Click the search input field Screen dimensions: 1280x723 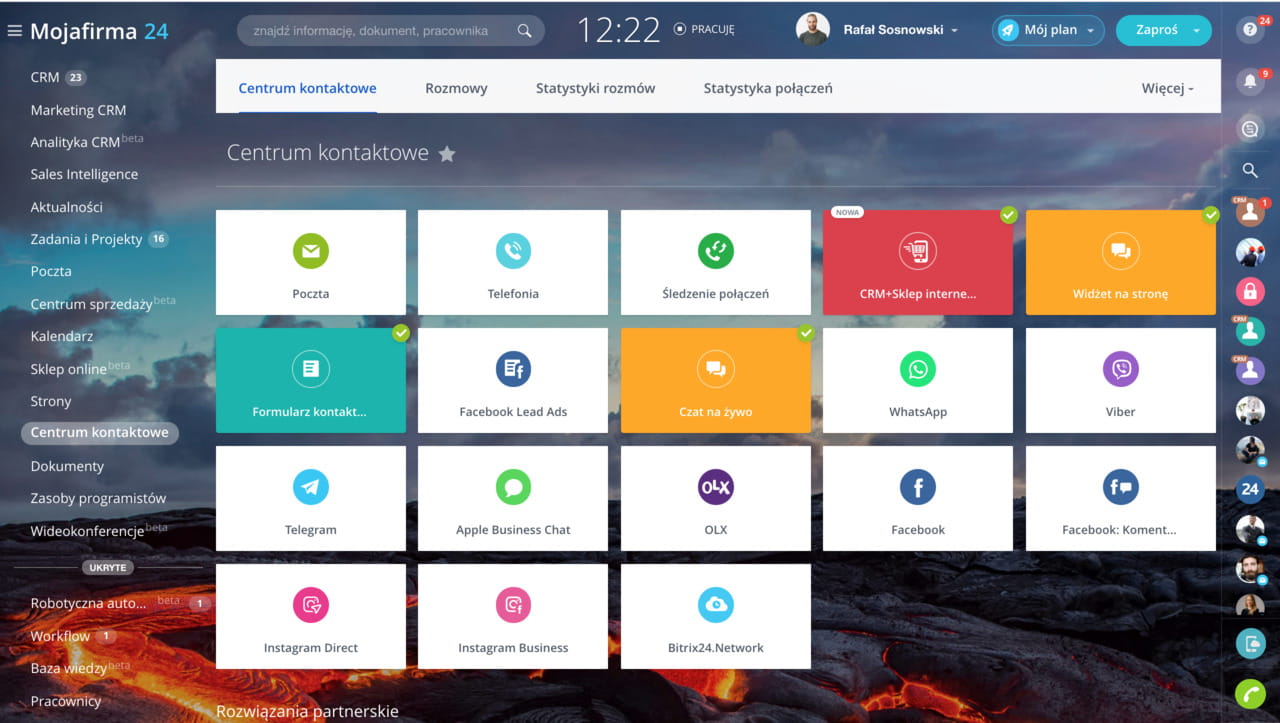[380, 31]
